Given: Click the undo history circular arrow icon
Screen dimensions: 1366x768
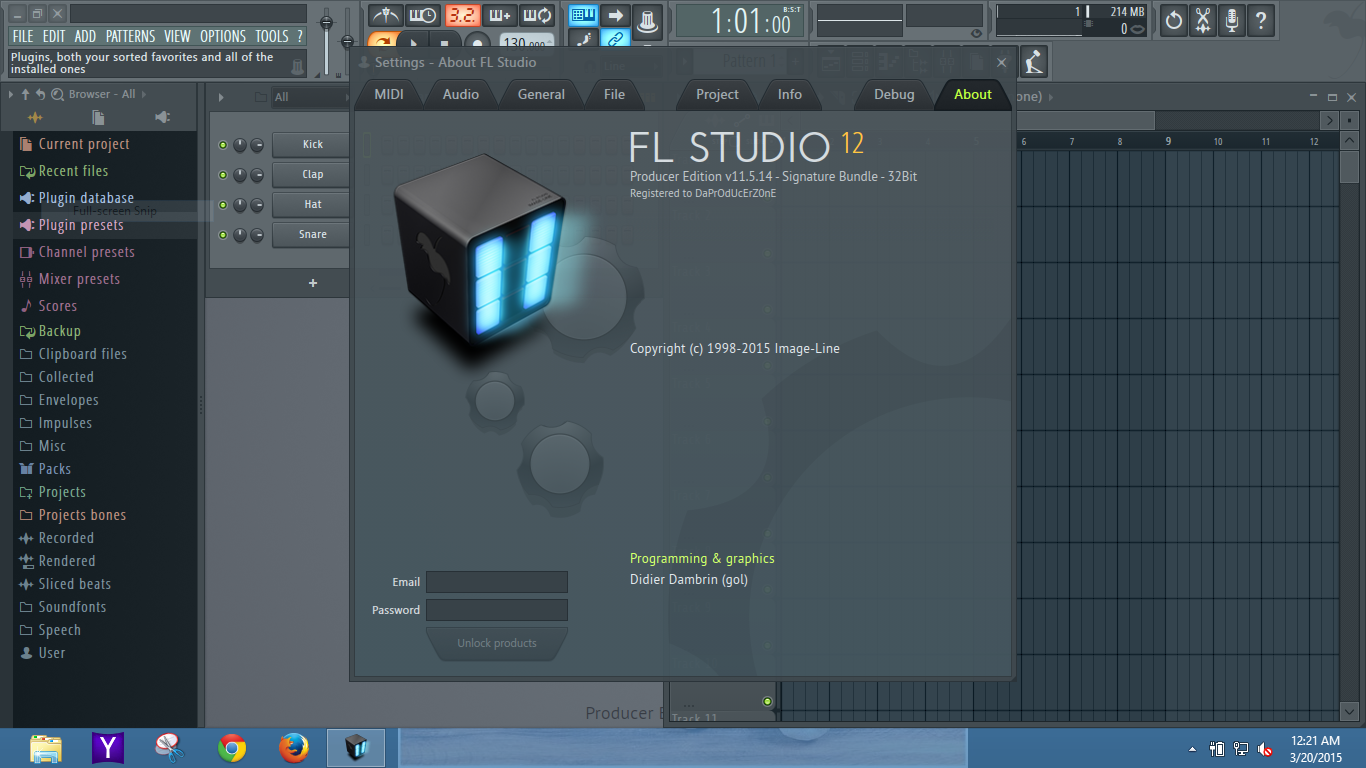Looking at the screenshot, I should tap(1173, 20).
